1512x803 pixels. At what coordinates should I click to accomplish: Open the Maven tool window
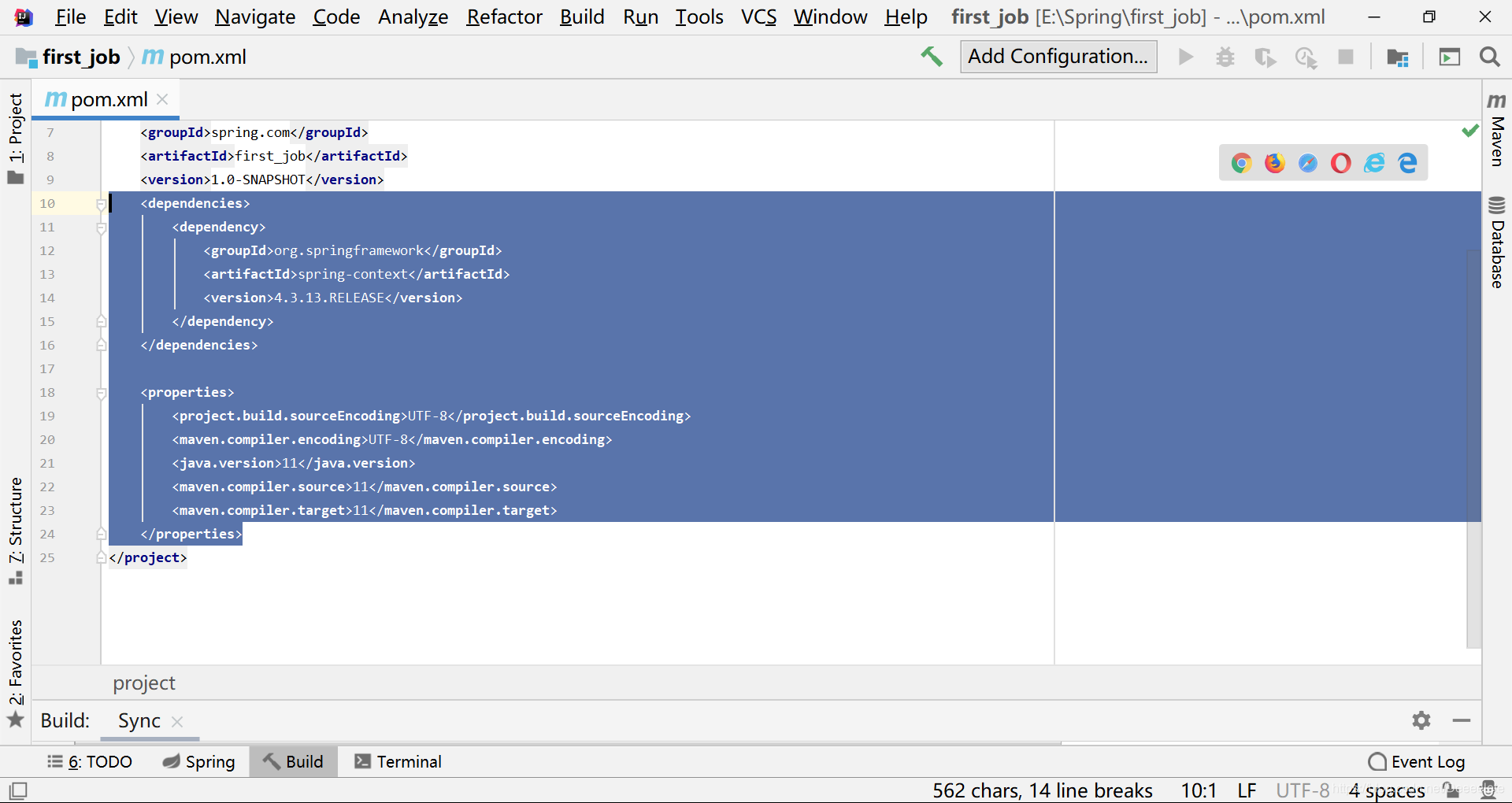point(1497,129)
